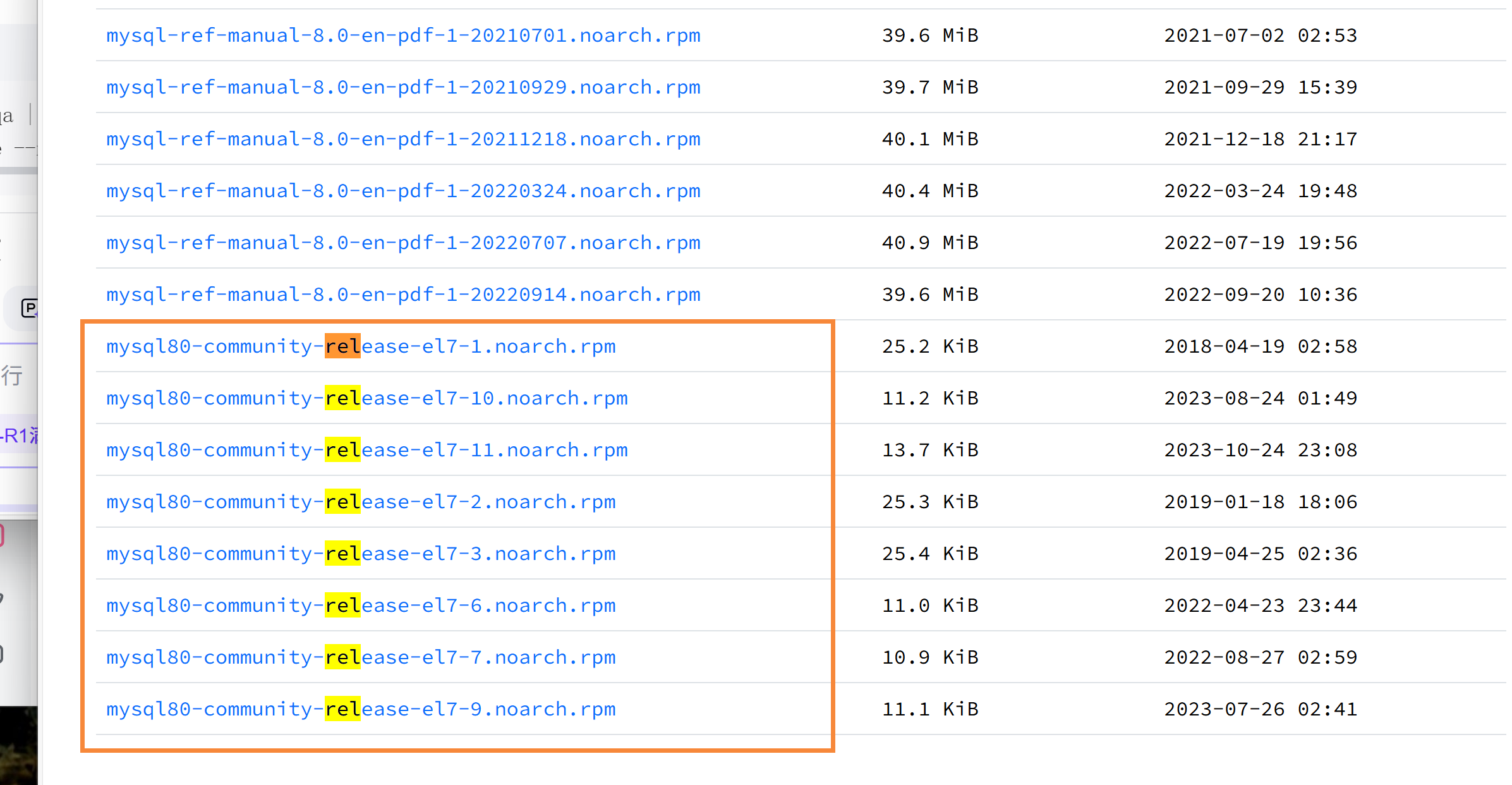The height and width of the screenshot is (785, 1512).
Task: Open mysql-ref-manual-8.0-en-pdf-1-20210701.noarch.rpm link
Action: click(x=403, y=35)
